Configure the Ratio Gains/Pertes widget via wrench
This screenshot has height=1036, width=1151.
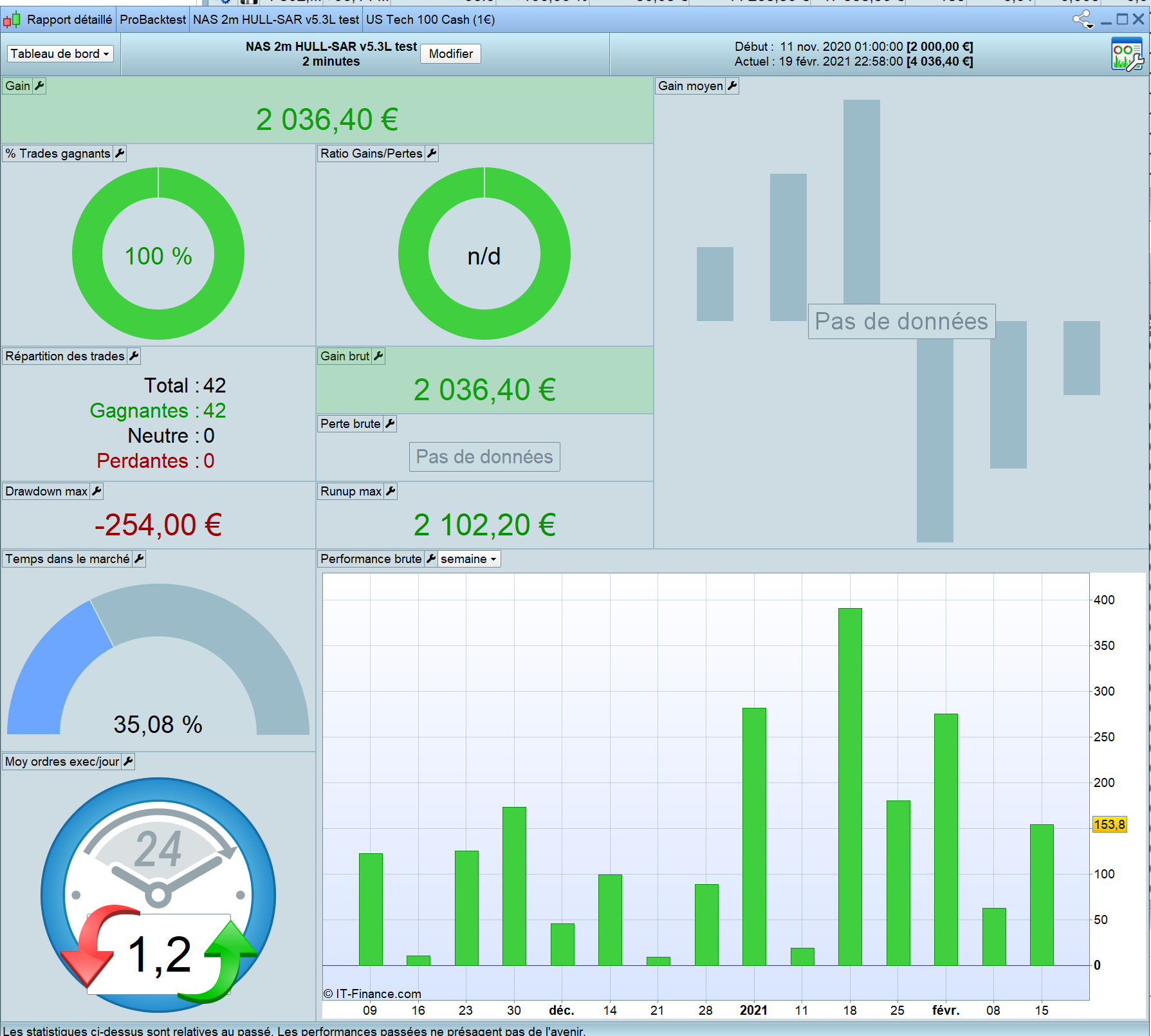point(432,153)
